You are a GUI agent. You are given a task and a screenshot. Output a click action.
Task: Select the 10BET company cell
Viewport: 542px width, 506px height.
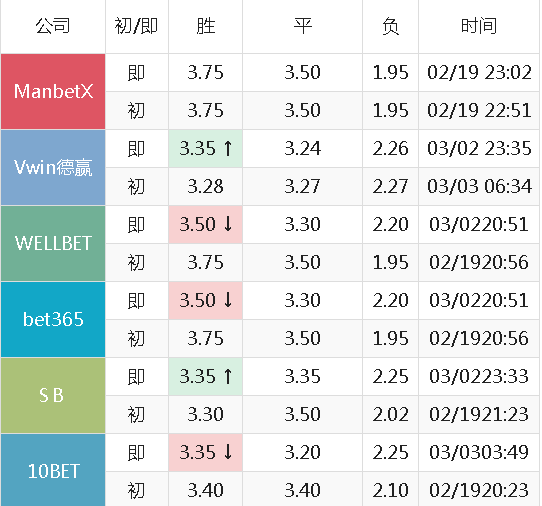pos(53,470)
